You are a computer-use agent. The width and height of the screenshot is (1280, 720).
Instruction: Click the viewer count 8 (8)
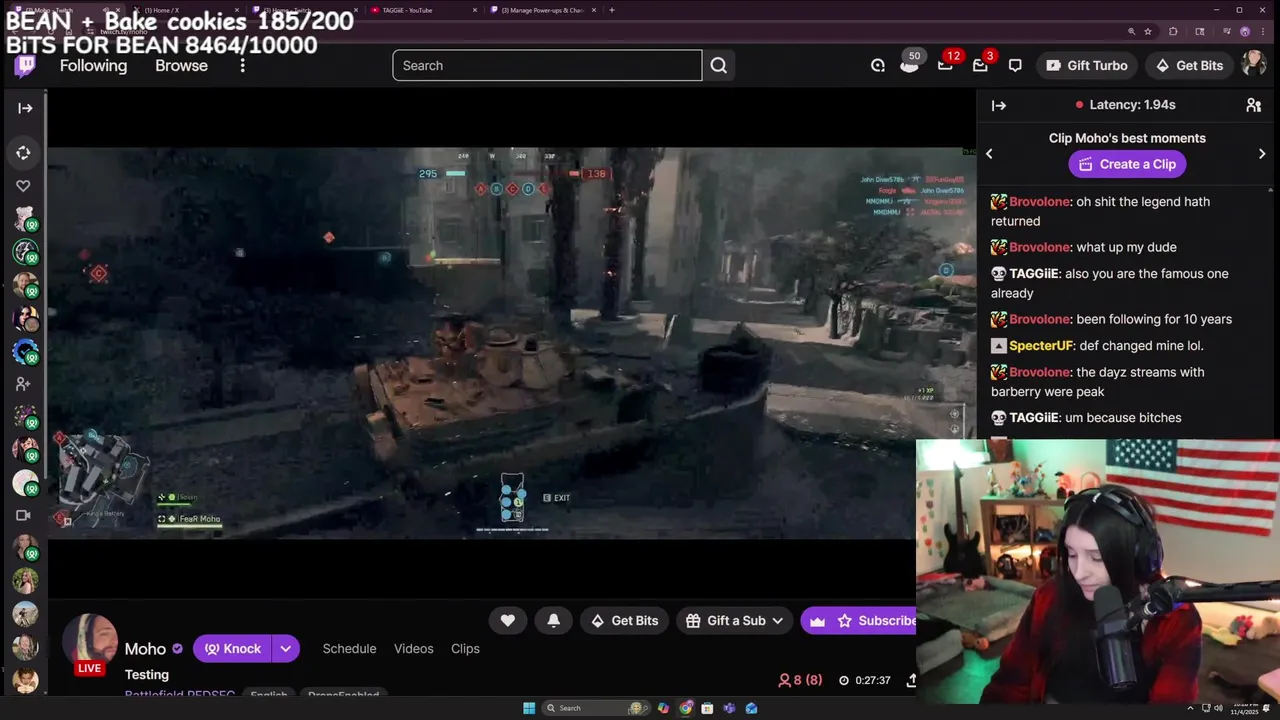click(x=800, y=680)
